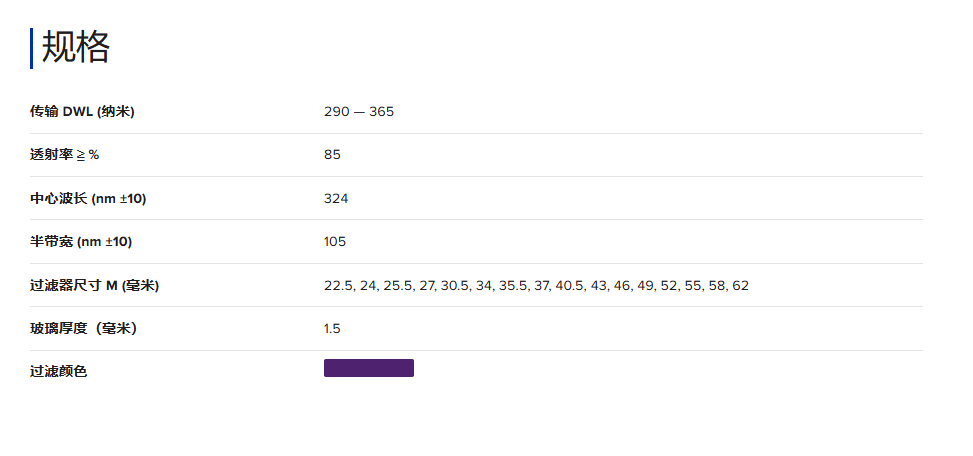The height and width of the screenshot is (456, 973).
Task: Select the 传输 DWL (纳米) label
Action: (82, 111)
